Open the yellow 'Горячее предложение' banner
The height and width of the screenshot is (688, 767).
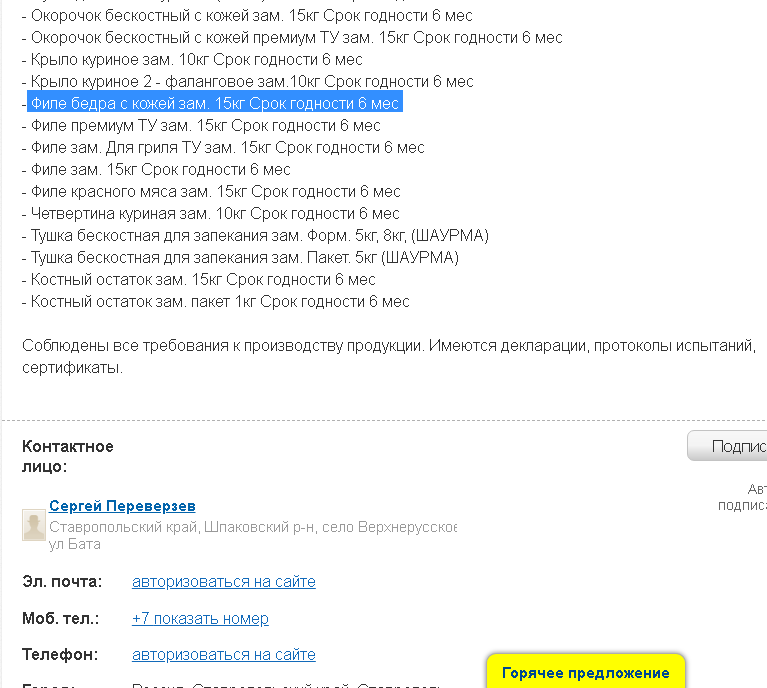pyautogui.click(x=586, y=672)
